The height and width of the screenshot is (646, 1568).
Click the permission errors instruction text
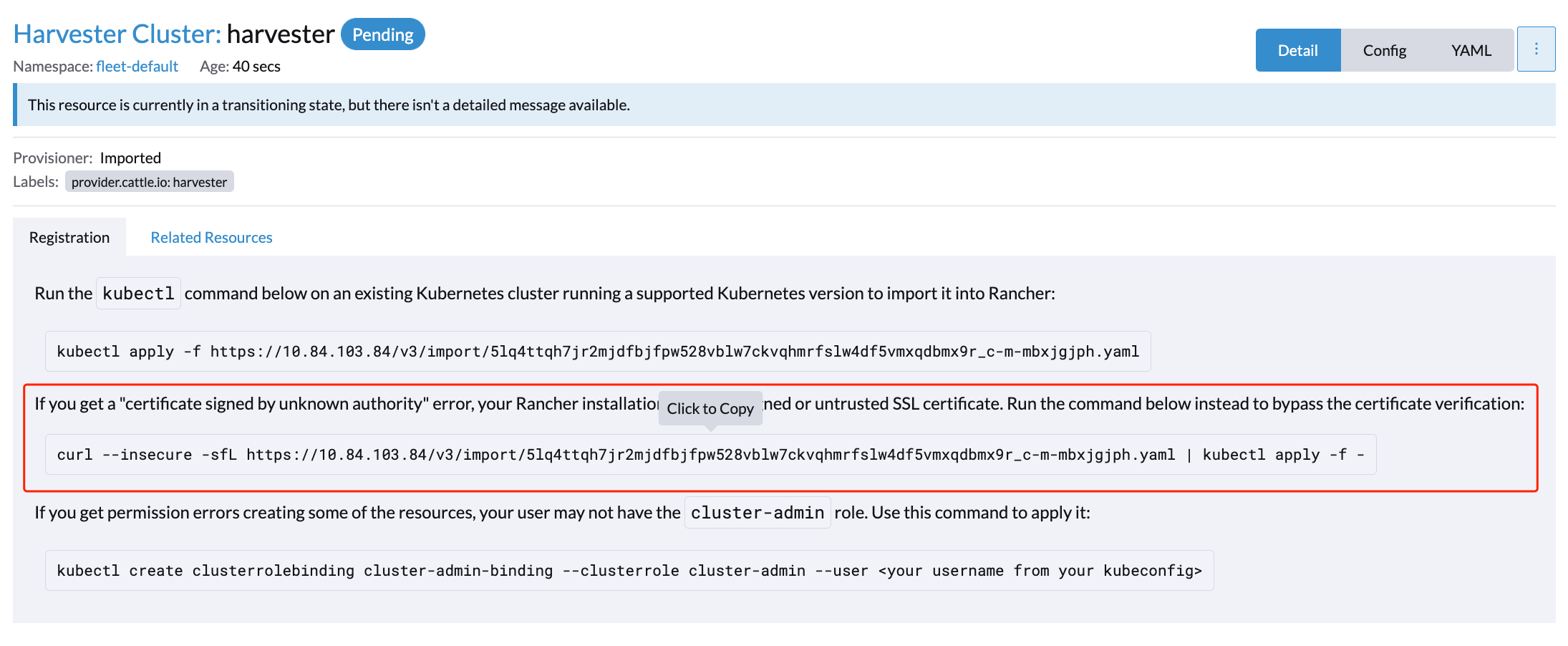pos(562,513)
